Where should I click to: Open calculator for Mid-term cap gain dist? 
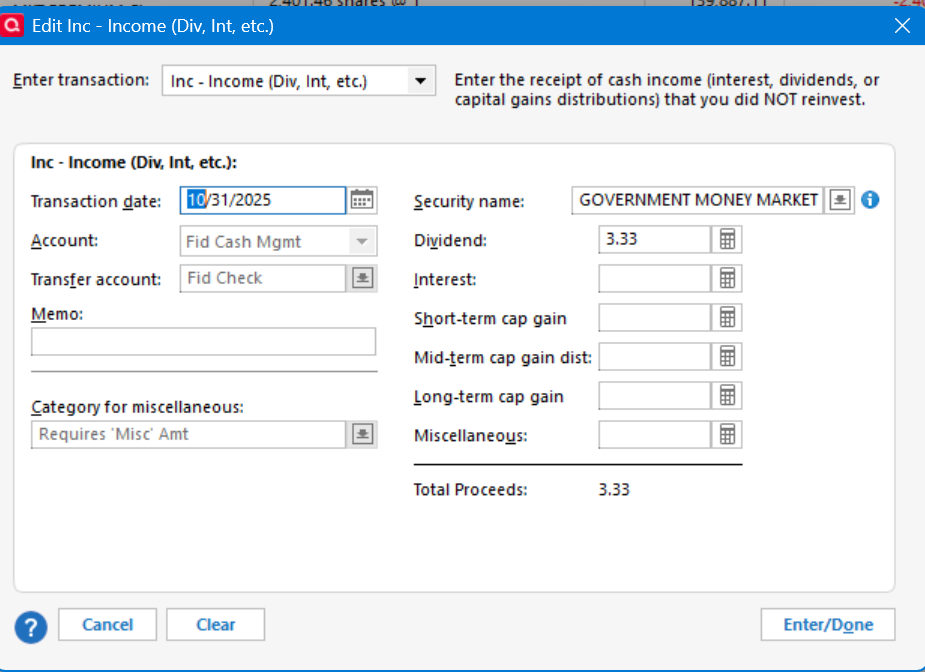pyautogui.click(x=727, y=356)
